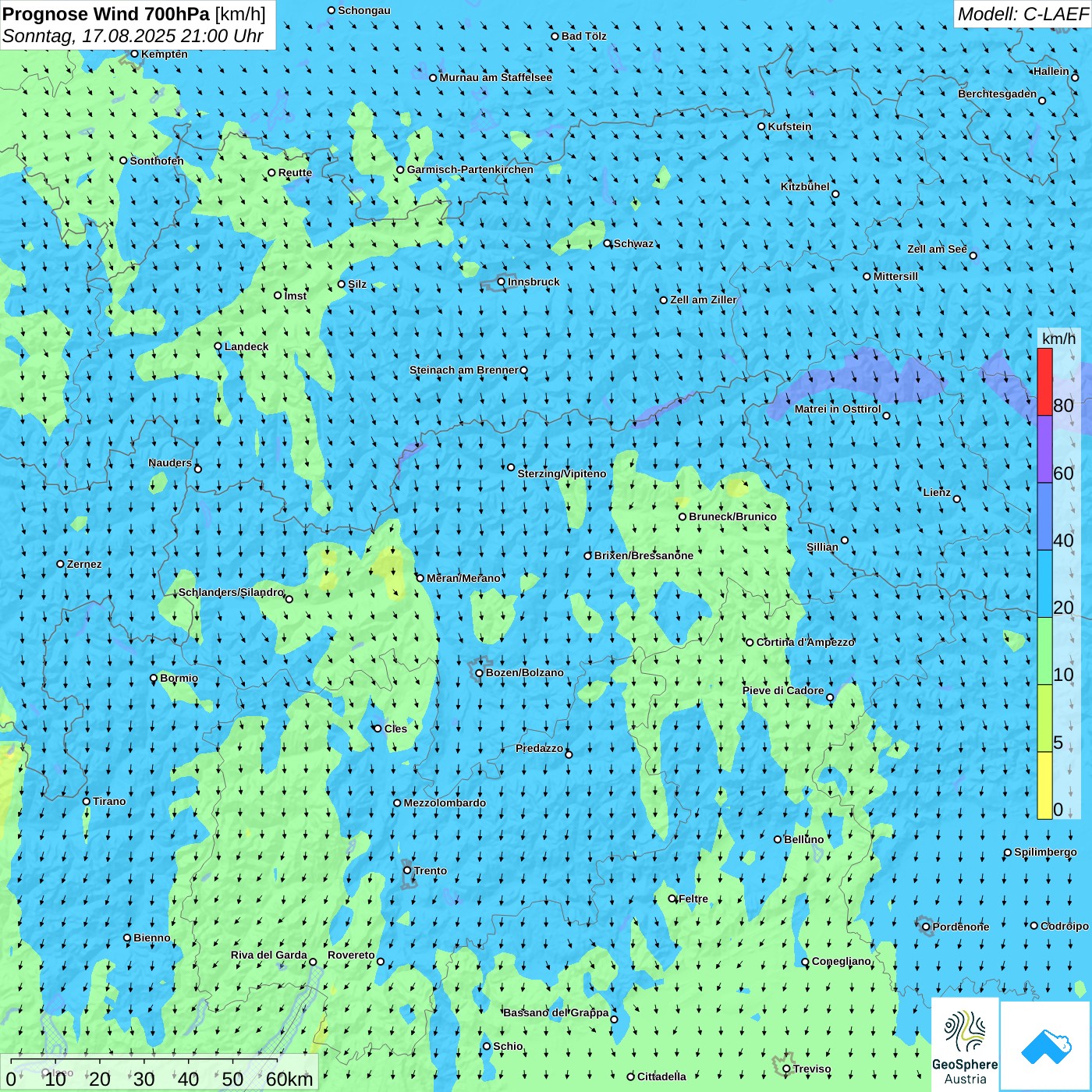Click the Schlanders/Silandro label
Viewport: 1092px width, 1092px height.
[231, 592]
